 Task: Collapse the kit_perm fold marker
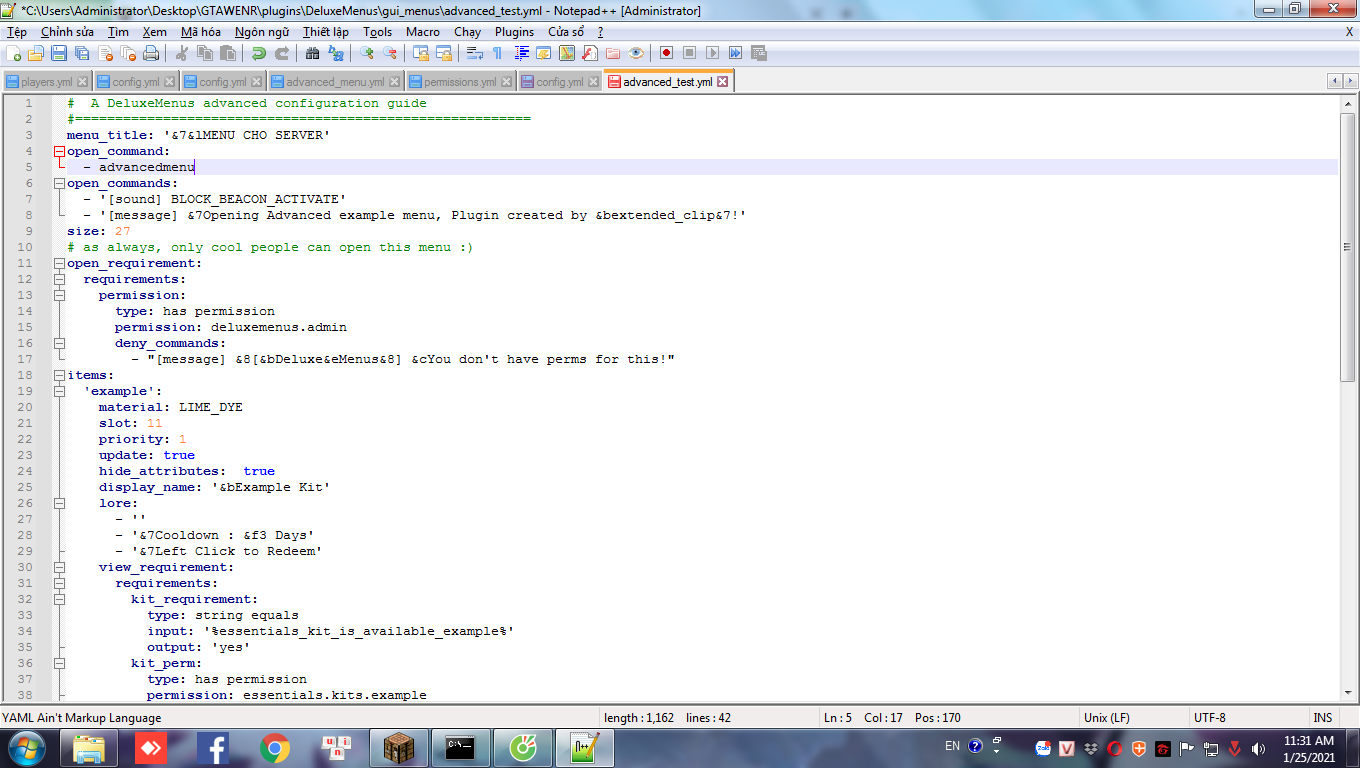pyautogui.click(x=59, y=663)
